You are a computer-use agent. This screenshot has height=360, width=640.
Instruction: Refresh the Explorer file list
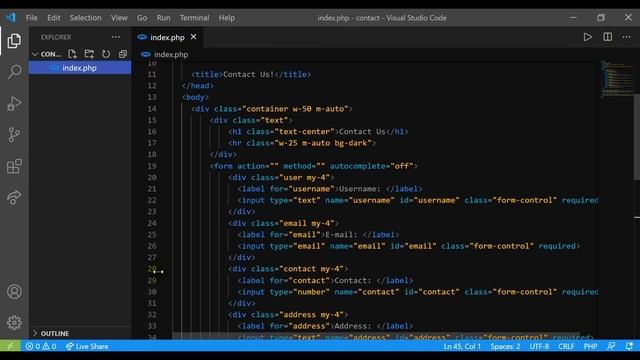point(106,54)
